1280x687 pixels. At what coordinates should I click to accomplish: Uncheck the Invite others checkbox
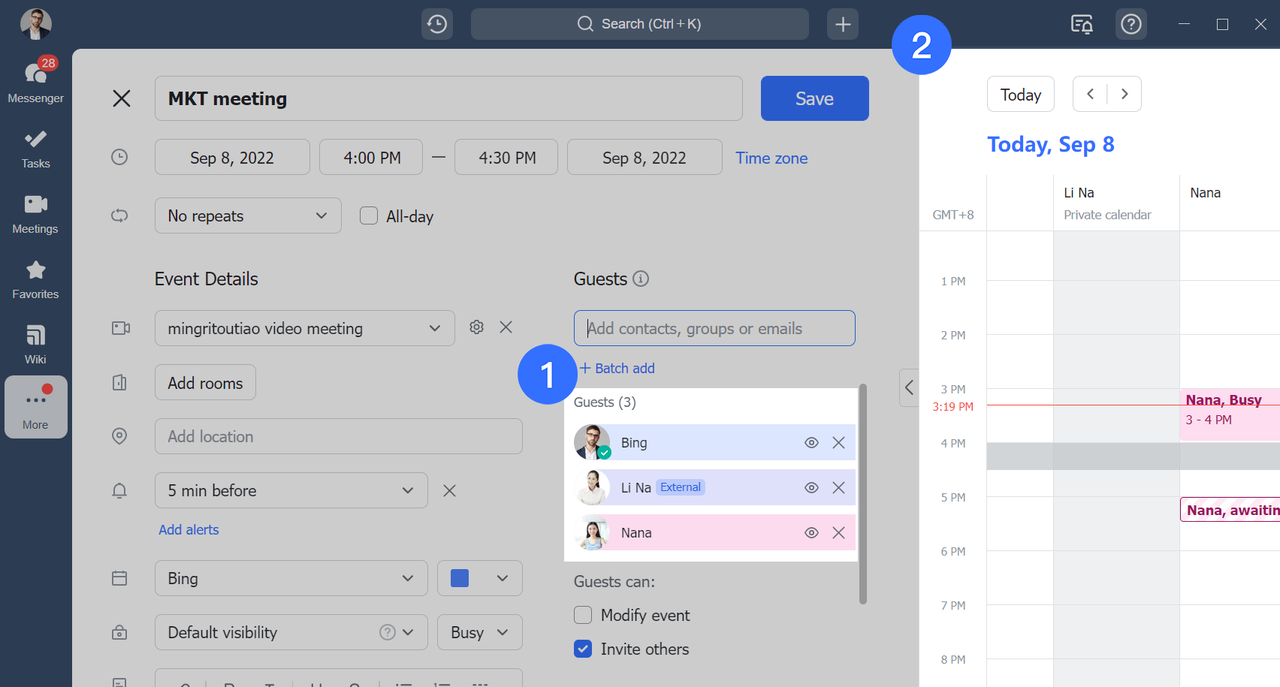pyautogui.click(x=583, y=649)
